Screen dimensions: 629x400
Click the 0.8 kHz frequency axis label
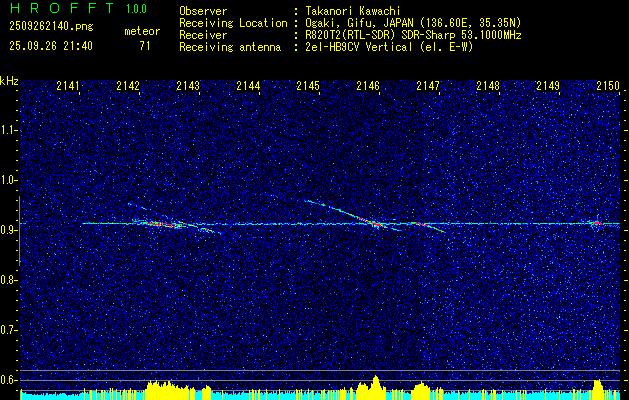(8, 280)
